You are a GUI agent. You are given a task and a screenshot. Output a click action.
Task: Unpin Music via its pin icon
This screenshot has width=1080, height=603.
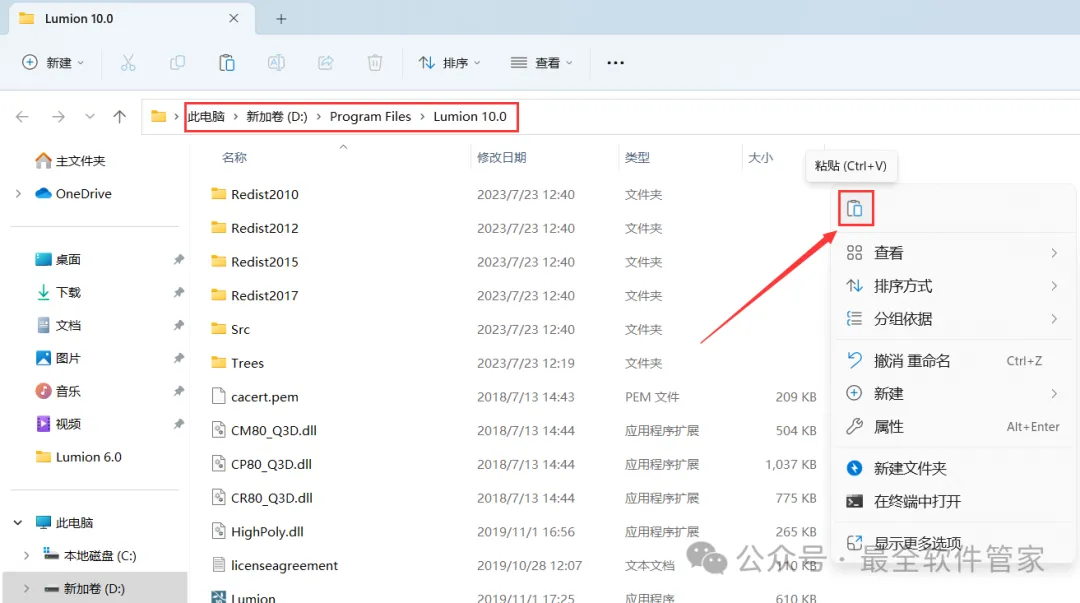pyautogui.click(x=178, y=391)
